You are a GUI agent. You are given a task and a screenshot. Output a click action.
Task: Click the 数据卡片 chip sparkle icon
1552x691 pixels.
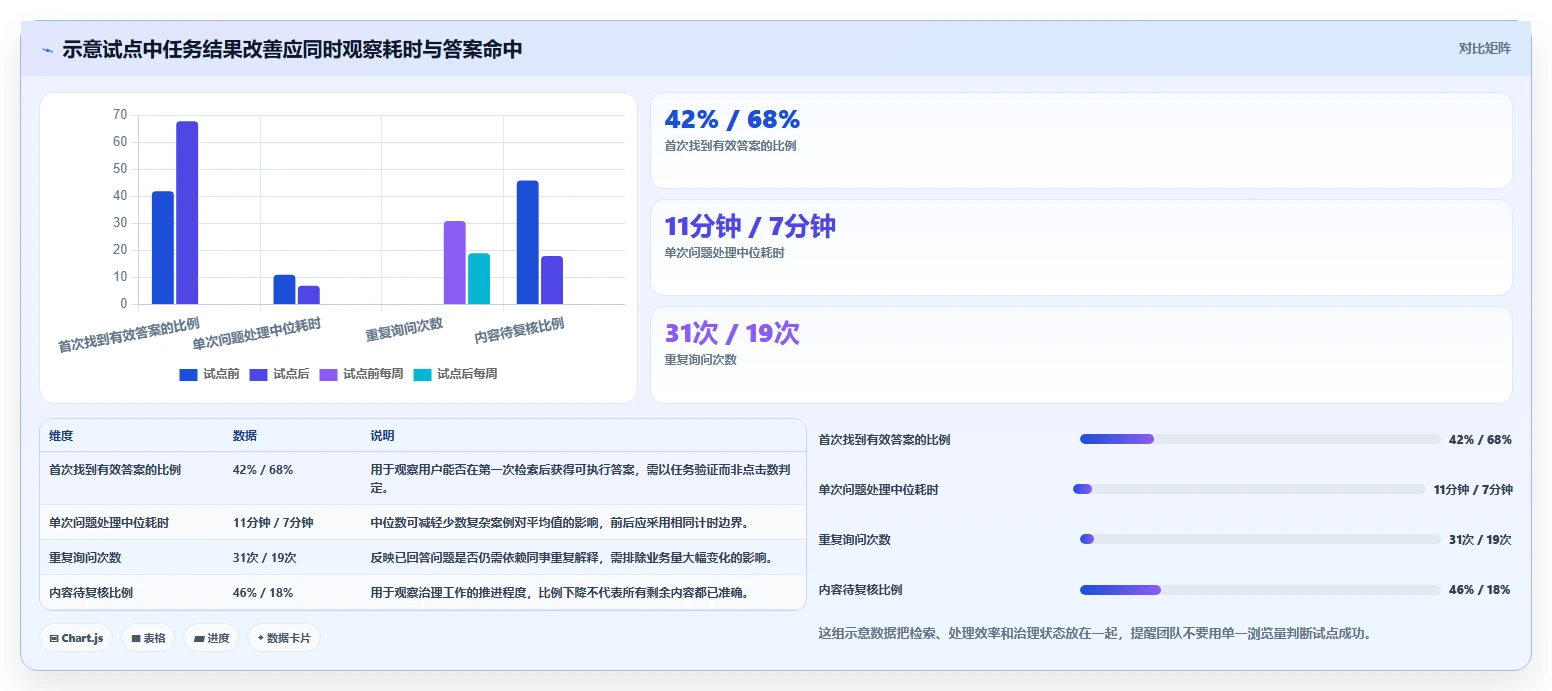click(261, 638)
